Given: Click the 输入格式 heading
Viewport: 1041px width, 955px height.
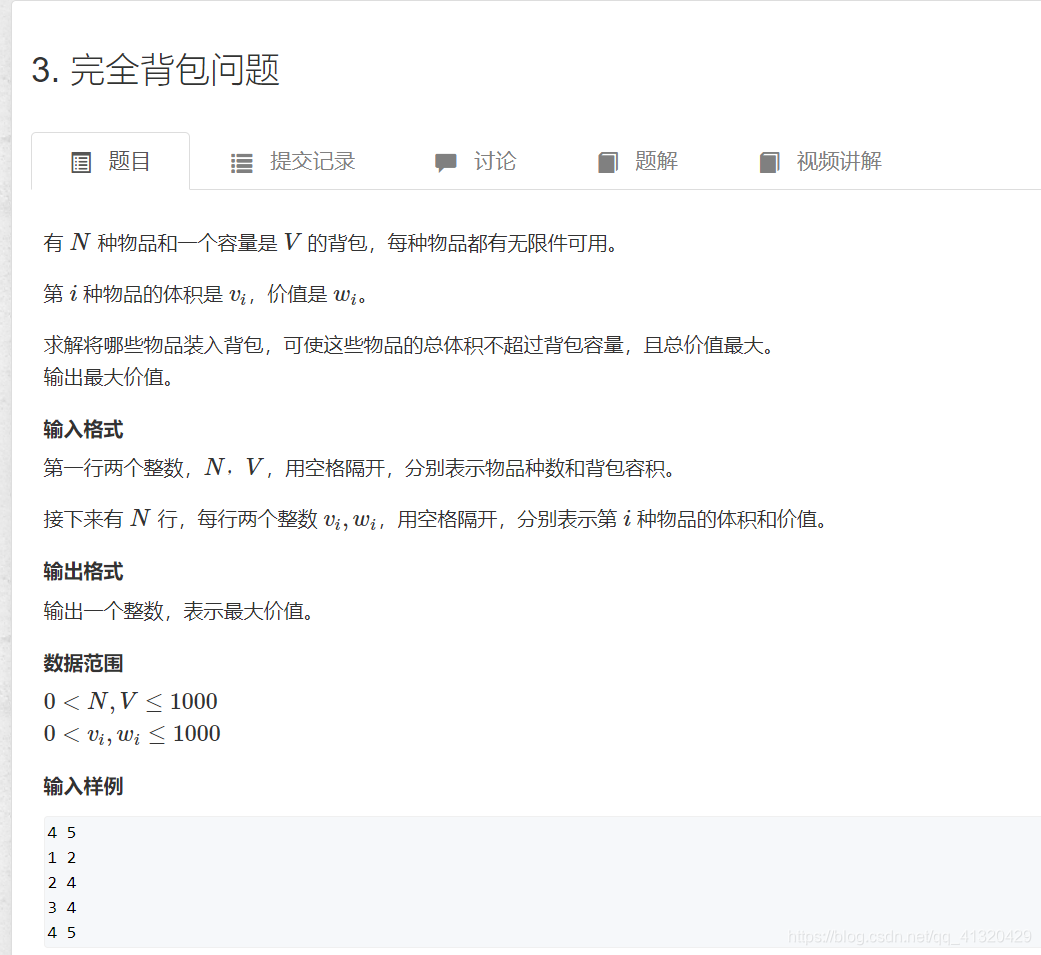Looking at the screenshot, I should point(83,430).
